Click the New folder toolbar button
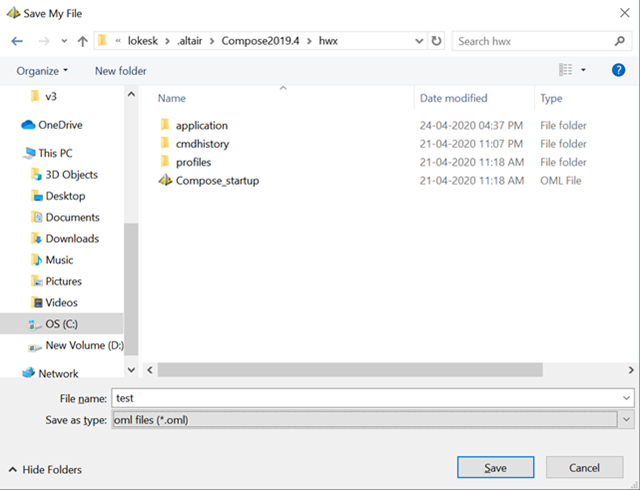640x490 pixels. coord(120,71)
